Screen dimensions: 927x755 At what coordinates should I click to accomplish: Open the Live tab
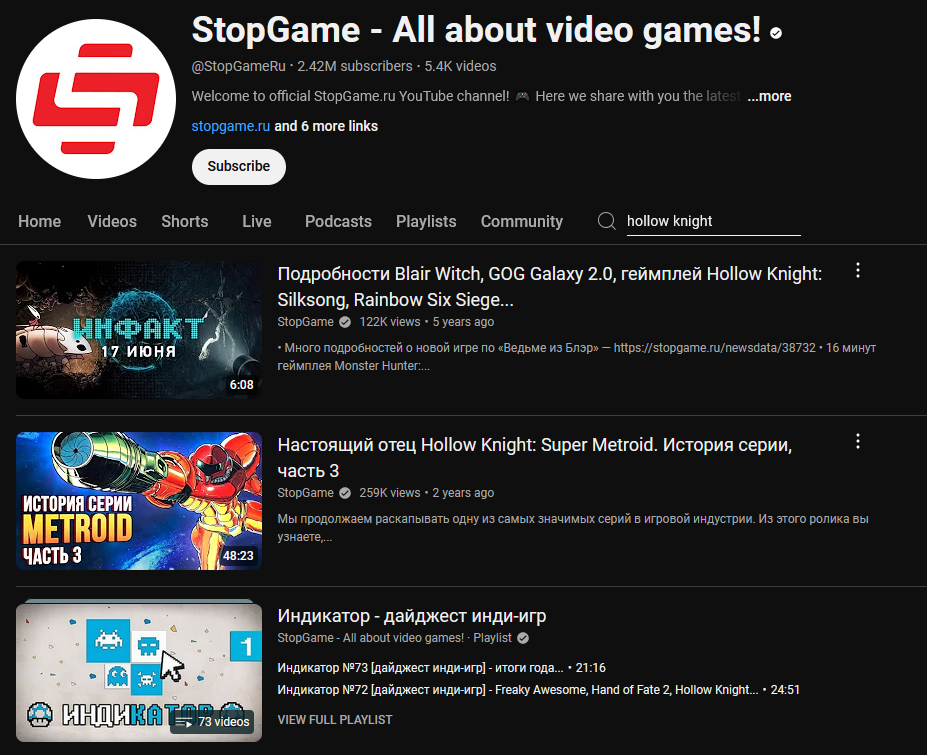[257, 221]
